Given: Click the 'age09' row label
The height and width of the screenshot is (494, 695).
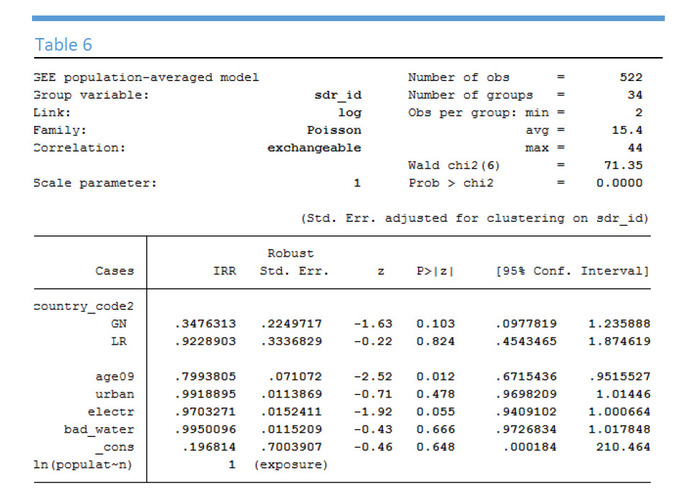Looking at the screenshot, I should pos(114,377).
